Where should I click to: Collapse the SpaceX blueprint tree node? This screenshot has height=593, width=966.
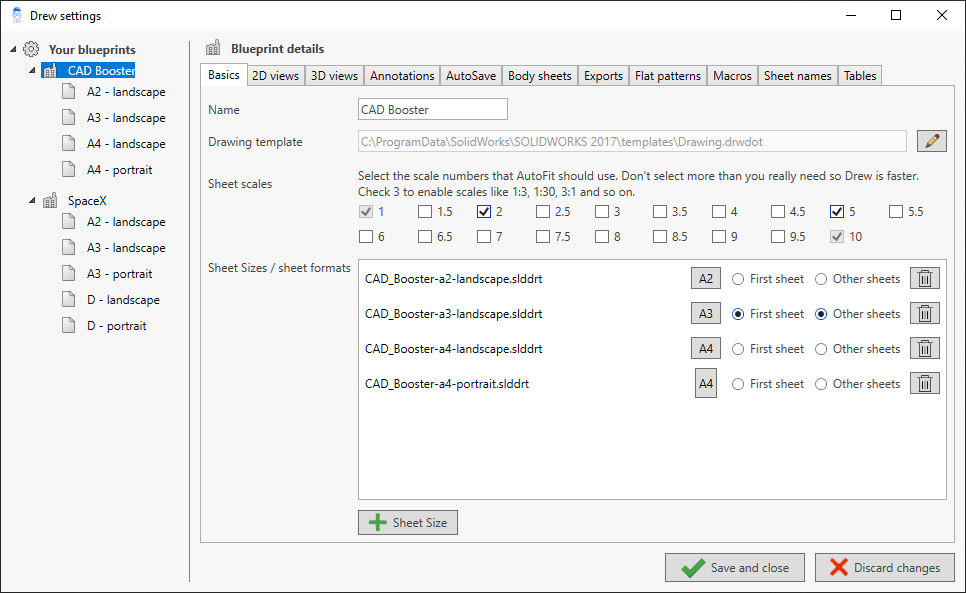[x=32, y=201]
